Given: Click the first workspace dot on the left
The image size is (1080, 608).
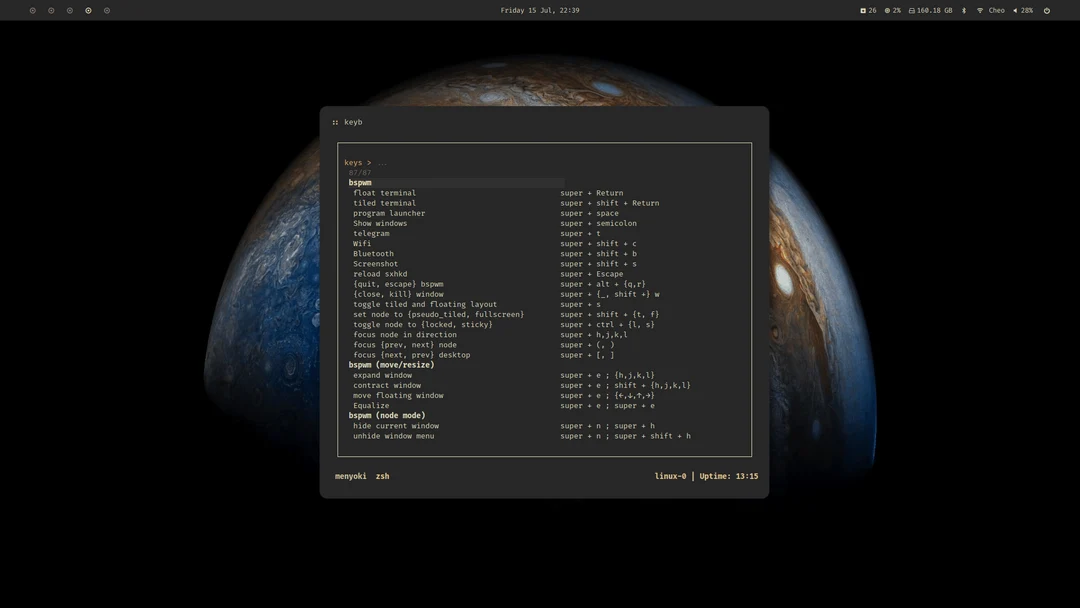Looking at the screenshot, I should click(32, 10).
